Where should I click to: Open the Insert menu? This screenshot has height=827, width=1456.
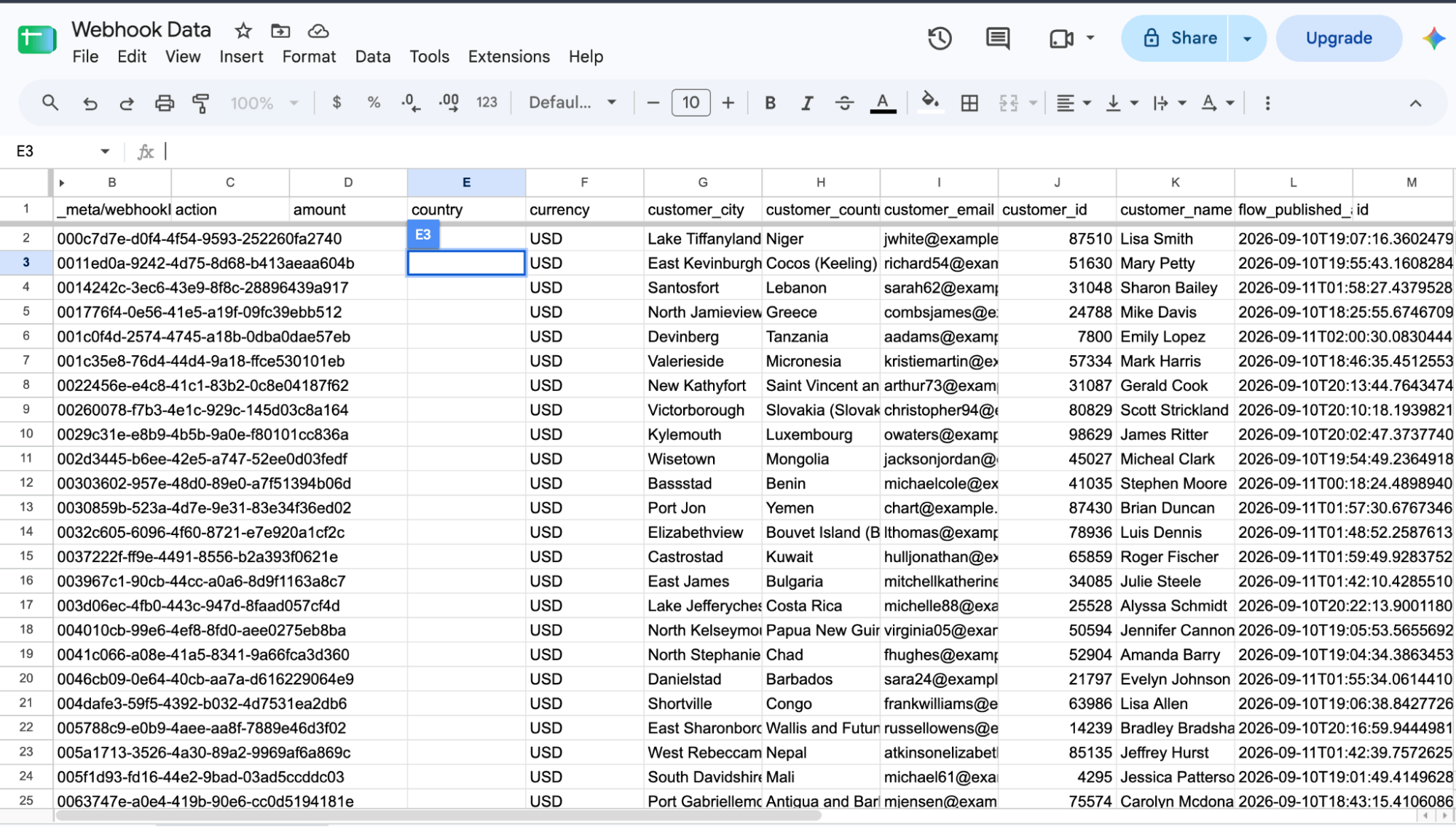click(x=241, y=57)
